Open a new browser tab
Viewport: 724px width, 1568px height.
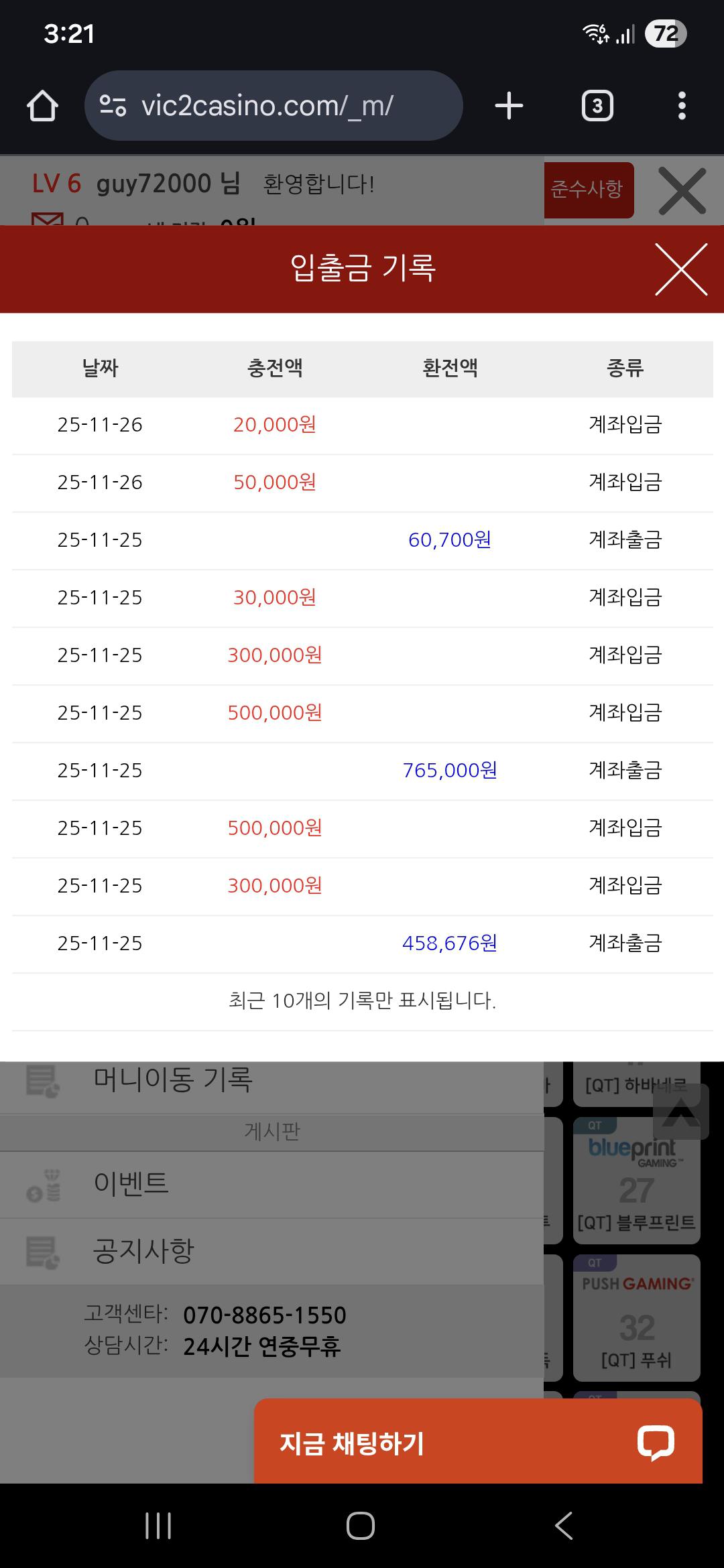click(509, 106)
